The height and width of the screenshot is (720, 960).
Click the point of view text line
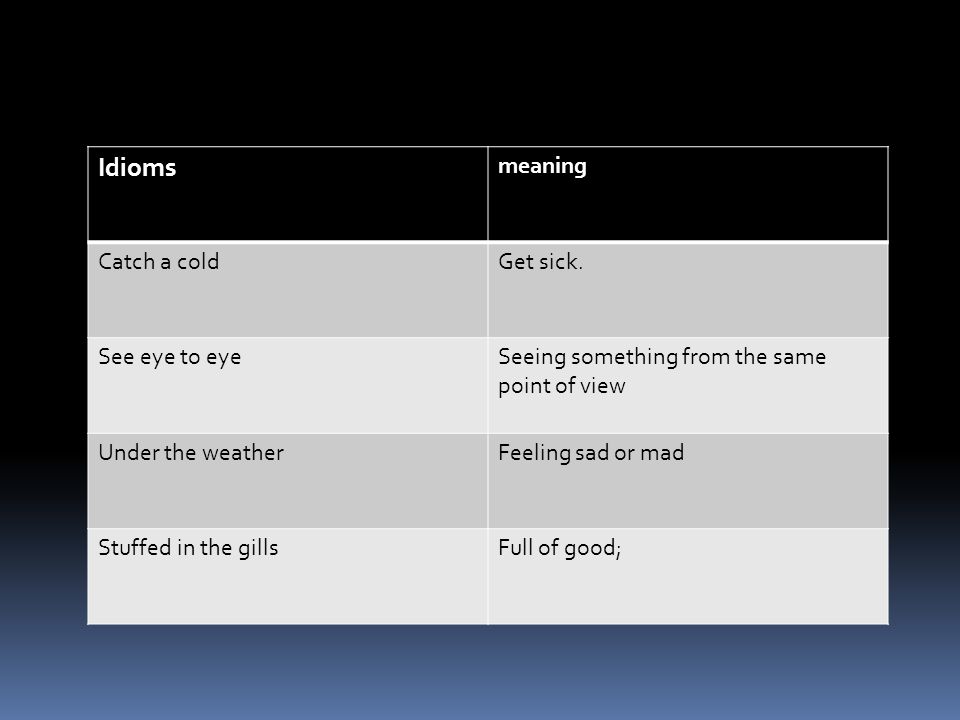point(561,386)
